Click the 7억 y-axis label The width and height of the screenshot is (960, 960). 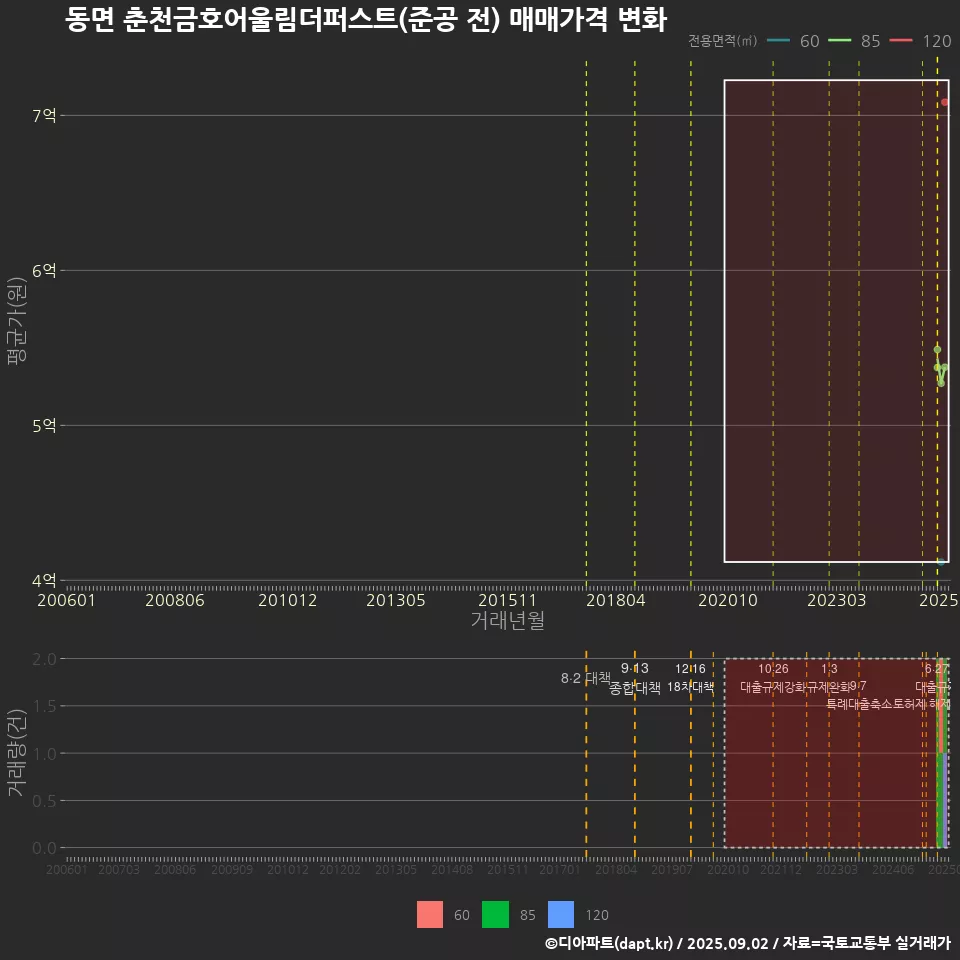(x=44, y=115)
